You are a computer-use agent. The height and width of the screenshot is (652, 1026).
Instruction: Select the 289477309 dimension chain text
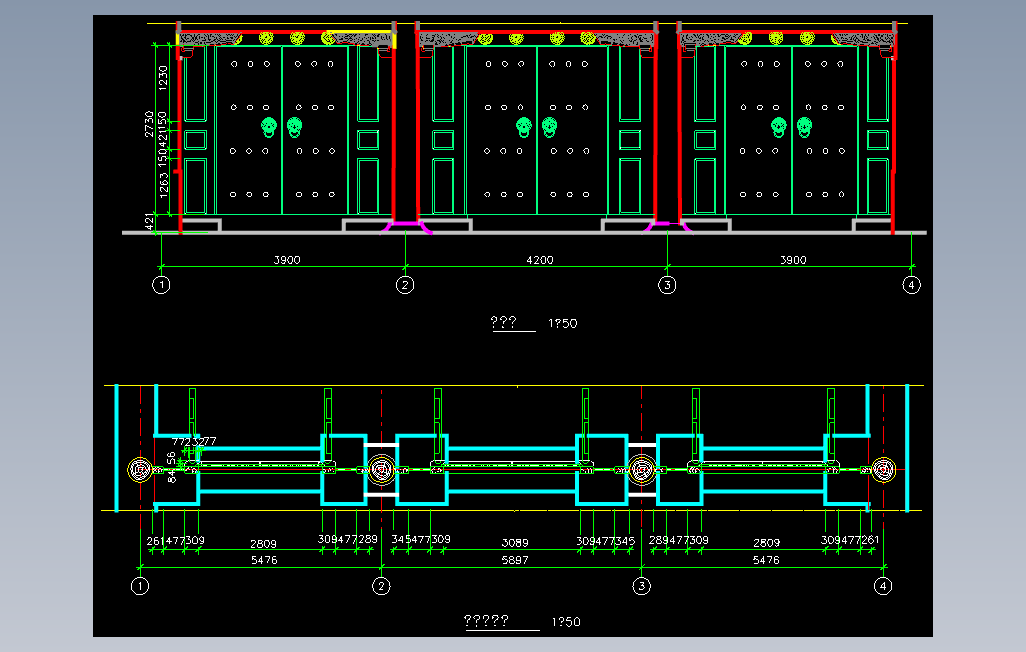(x=679, y=540)
